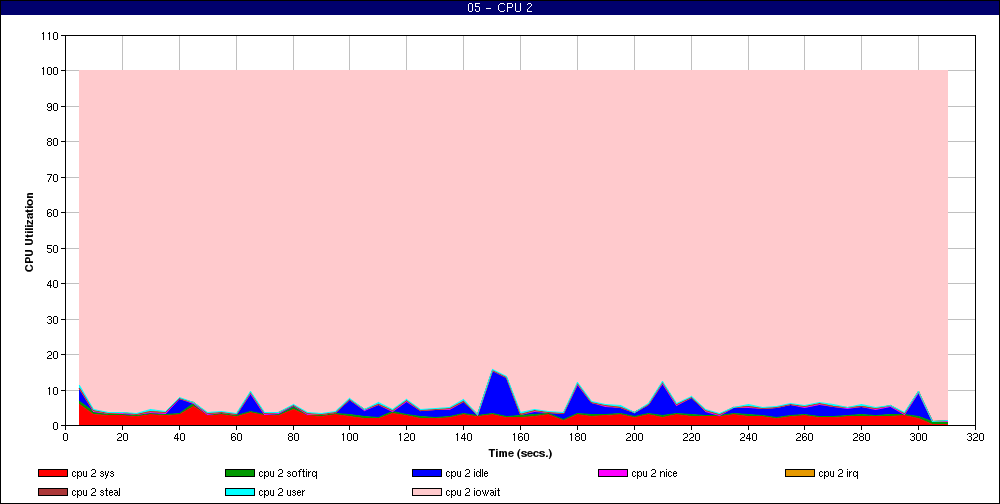Click the x-axis value 120
Screen dimensions: 1000x504
pos(407,437)
